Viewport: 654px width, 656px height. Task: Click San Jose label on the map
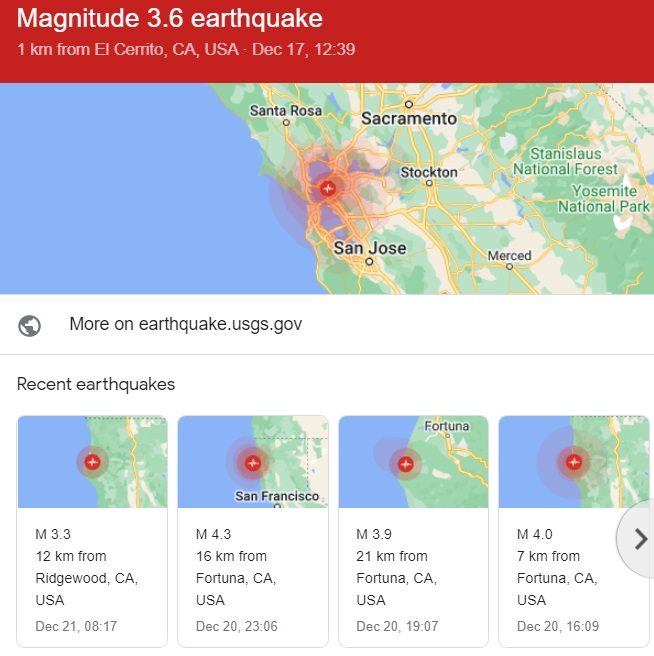[370, 248]
